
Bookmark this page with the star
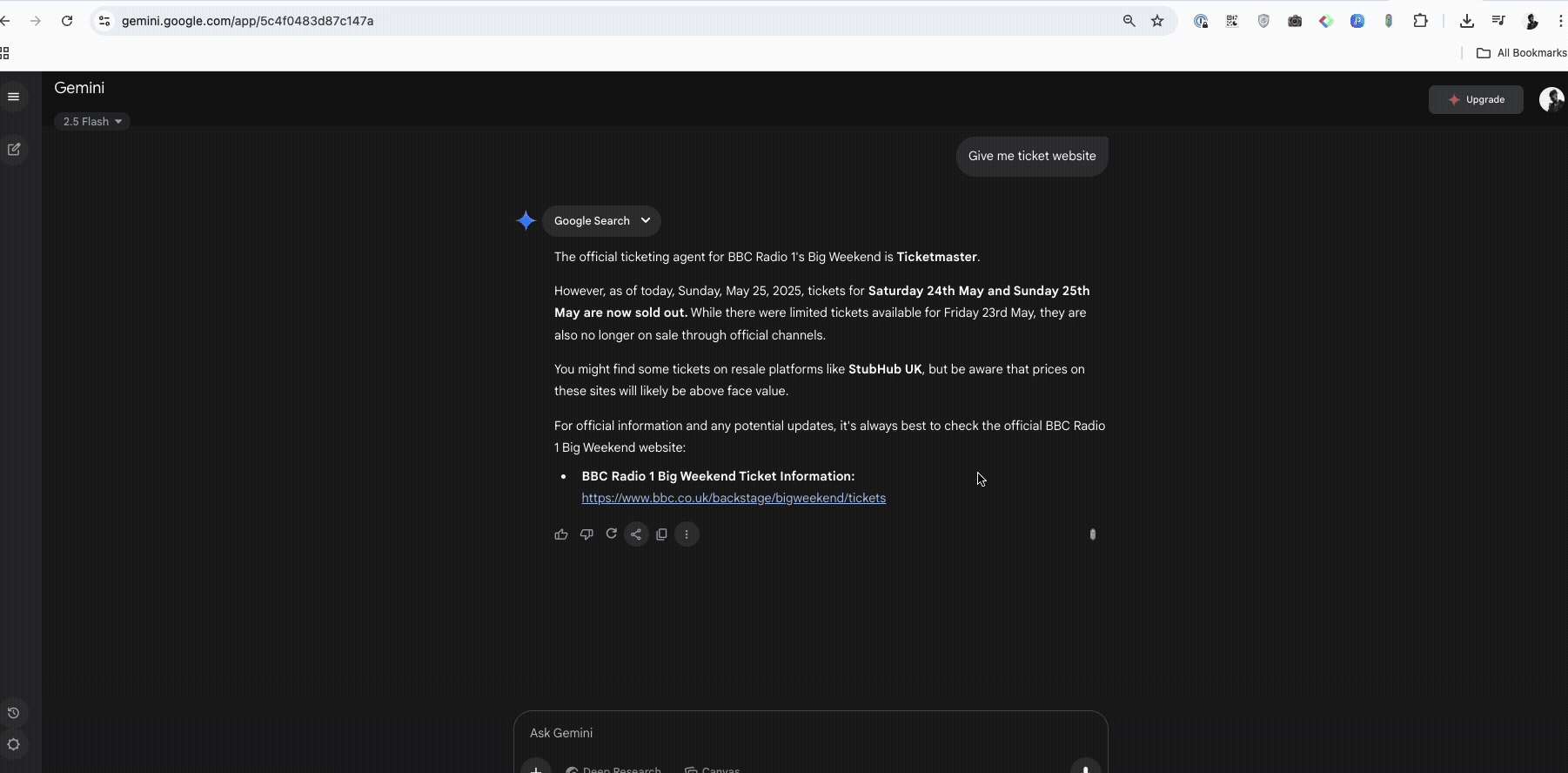[1157, 21]
